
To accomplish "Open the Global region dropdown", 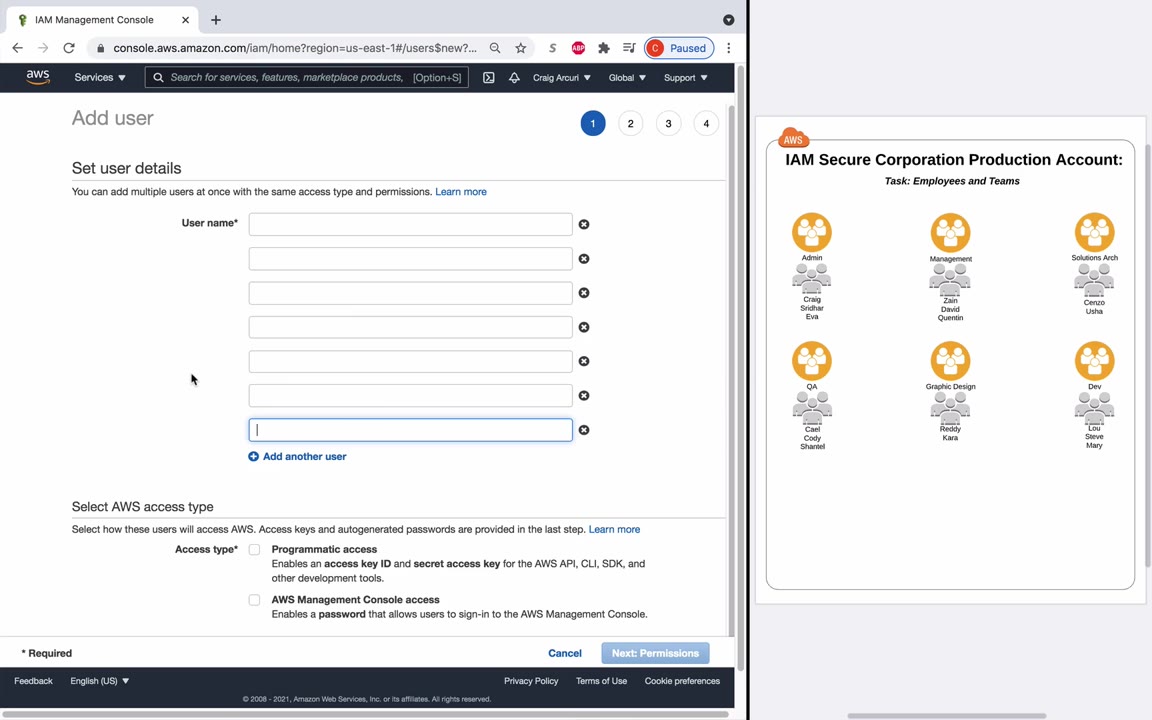I will tap(627, 77).
